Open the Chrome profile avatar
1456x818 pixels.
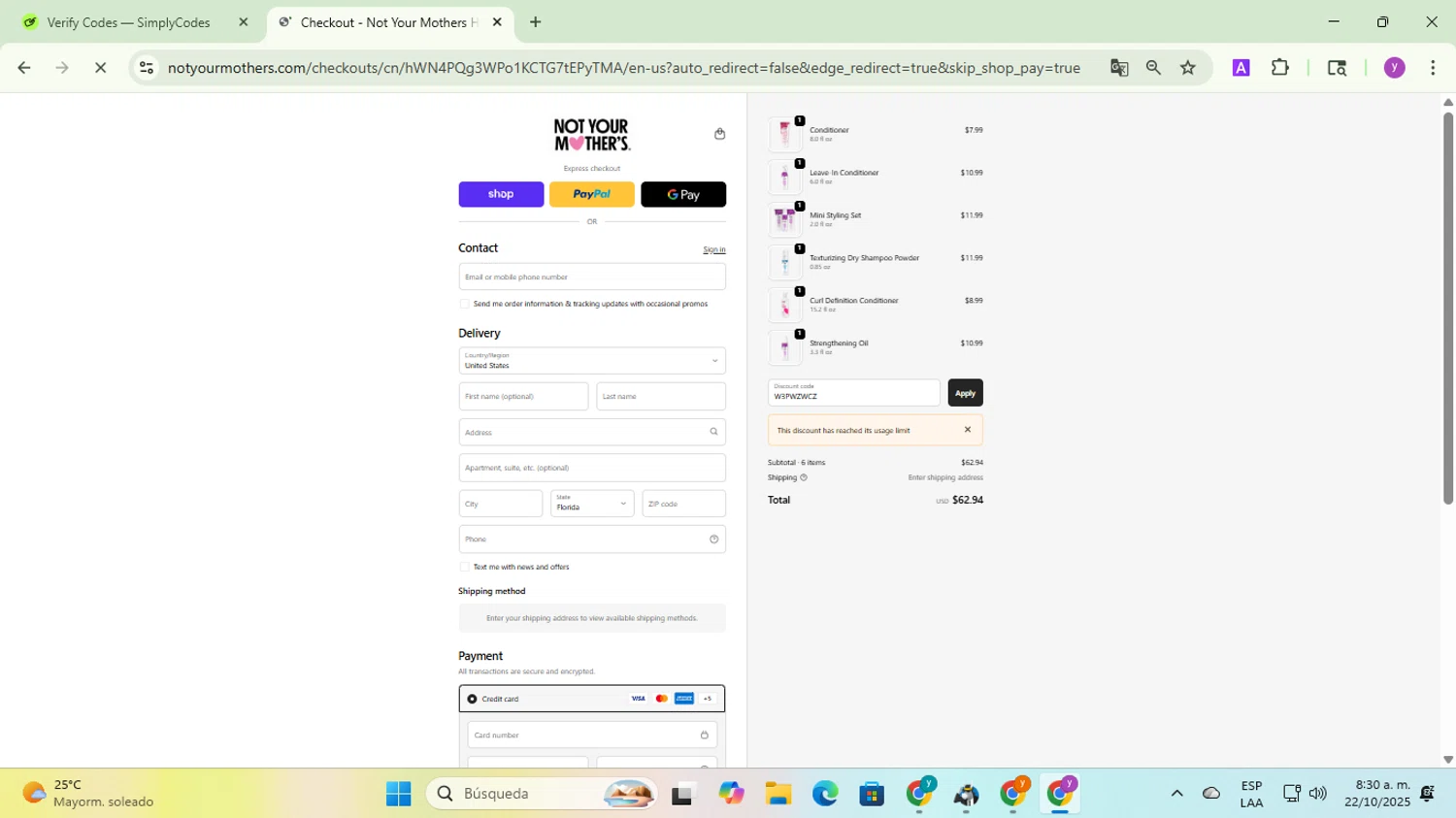point(1395,68)
